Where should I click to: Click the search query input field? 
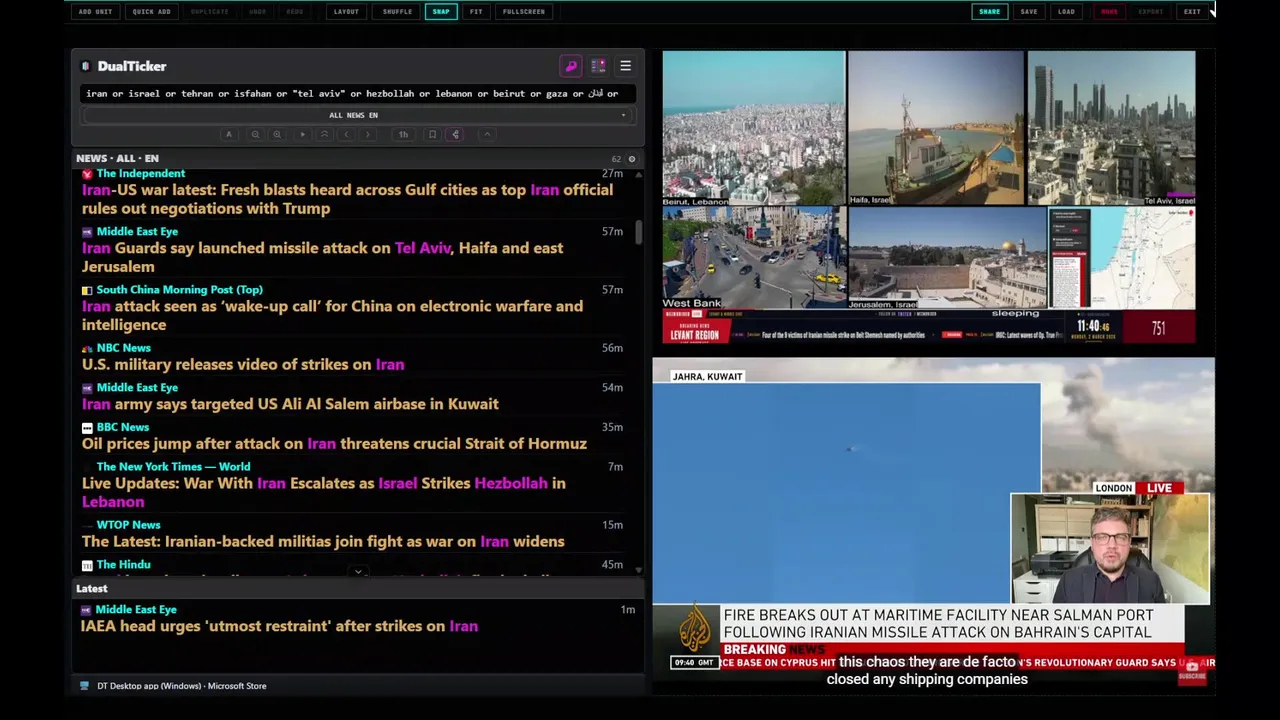tap(357, 93)
